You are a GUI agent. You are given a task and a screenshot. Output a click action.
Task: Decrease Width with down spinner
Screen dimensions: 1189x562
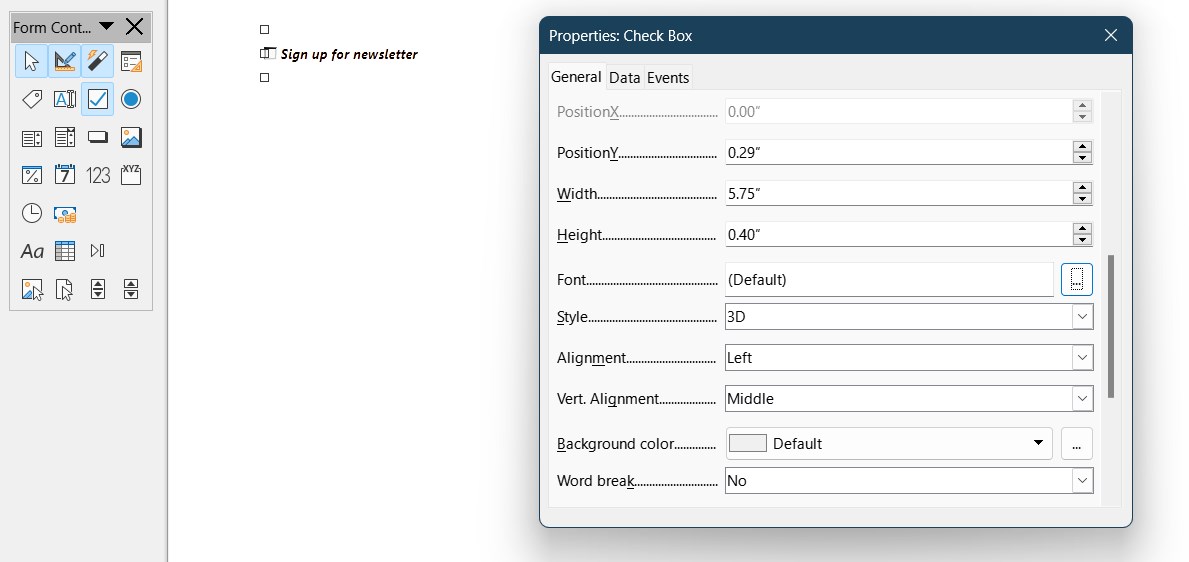click(1082, 199)
